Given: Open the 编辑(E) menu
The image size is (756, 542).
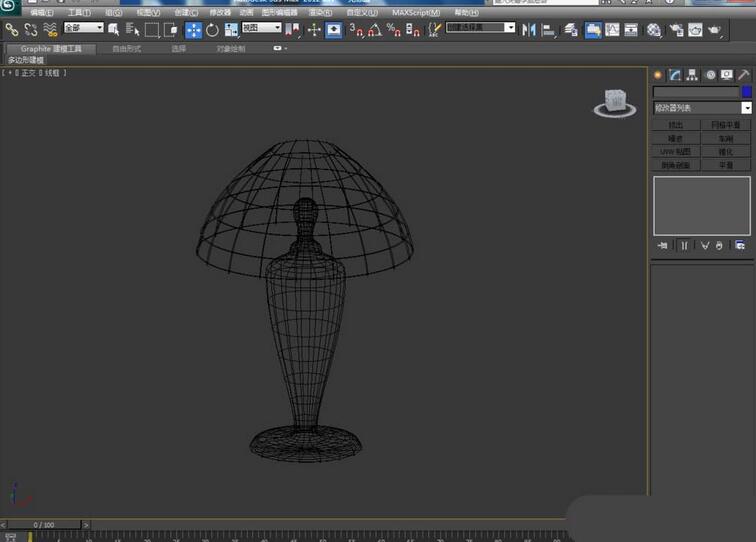Looking at the screenshot, I should [42, 13].
